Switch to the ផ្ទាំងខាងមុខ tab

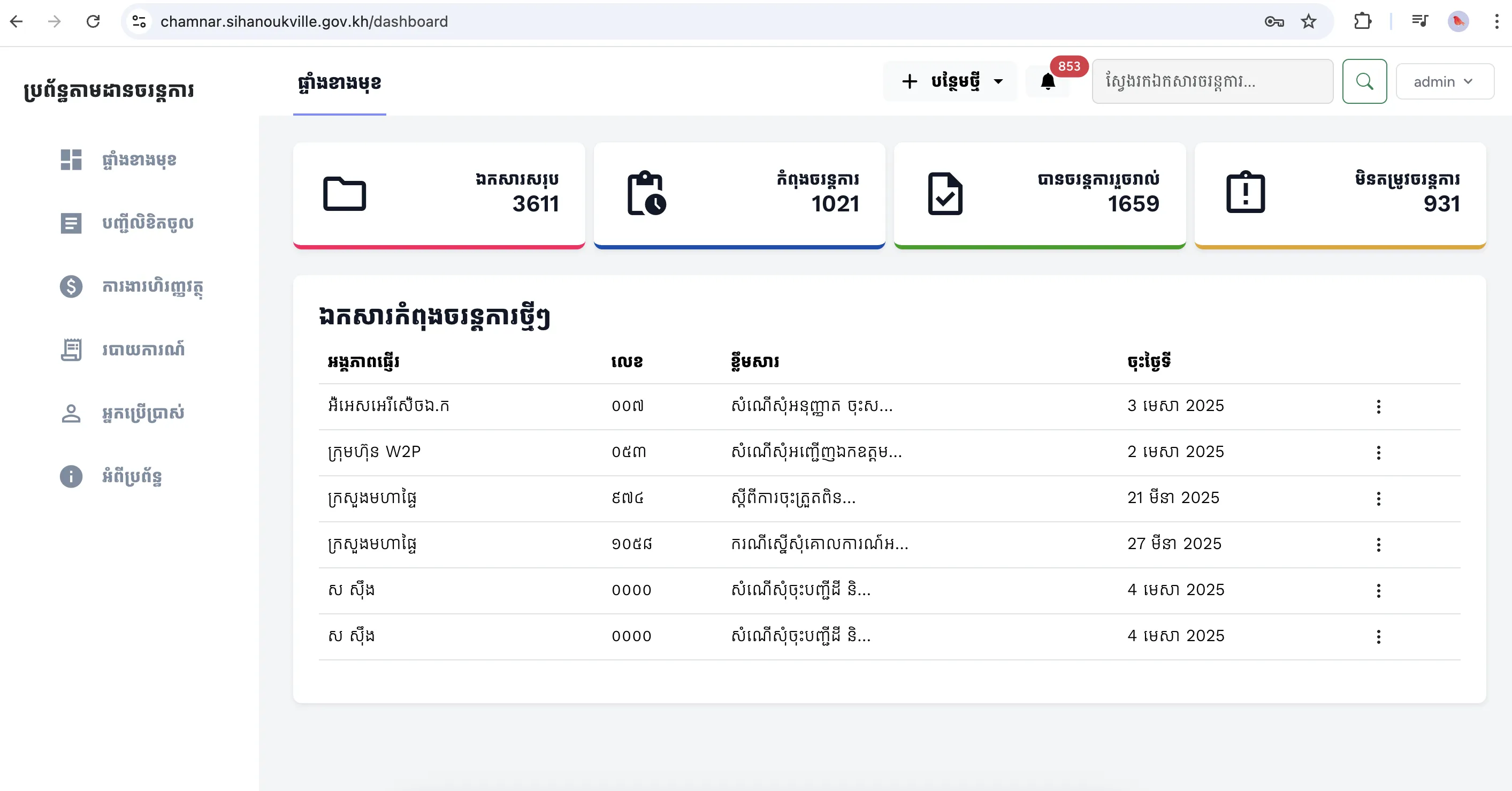click(339, 82)
